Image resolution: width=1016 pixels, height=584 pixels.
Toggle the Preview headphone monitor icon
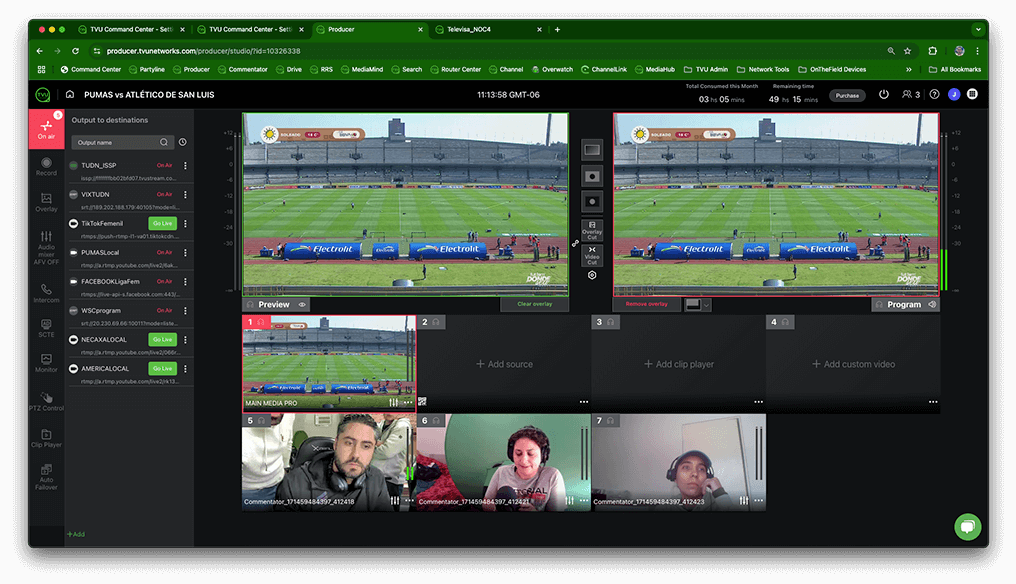pyautogui.click(x=251, y=305)
